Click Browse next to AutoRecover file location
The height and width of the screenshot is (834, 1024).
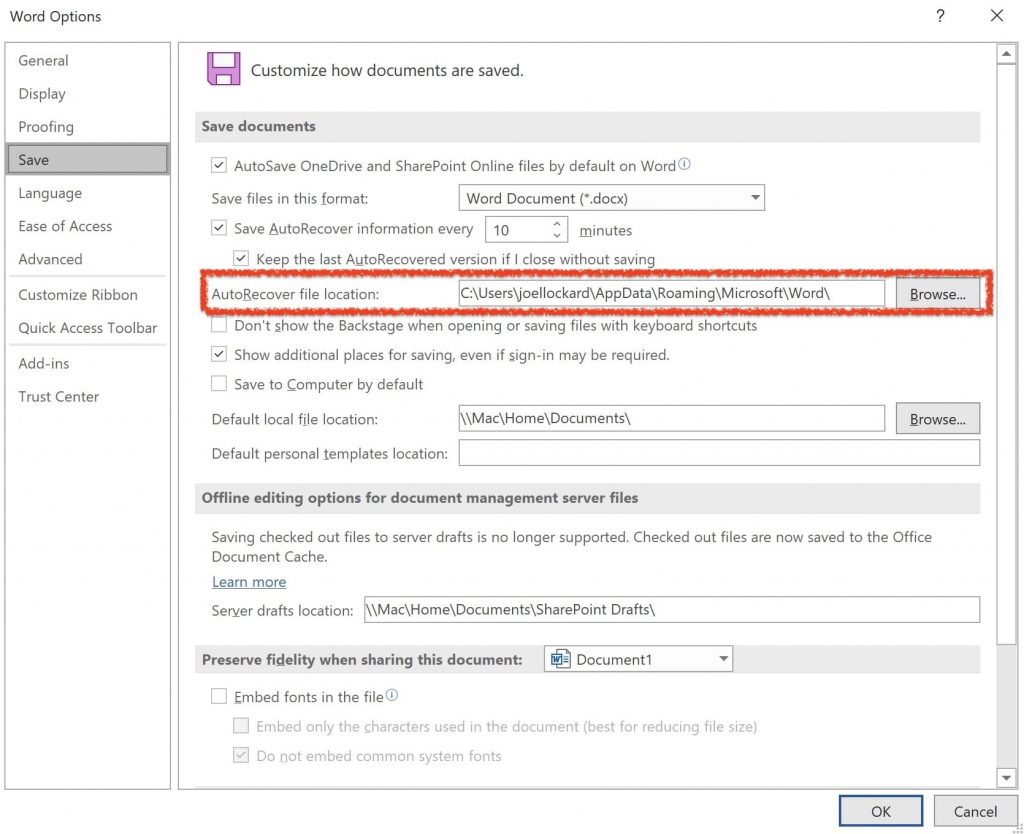(936, 293)
